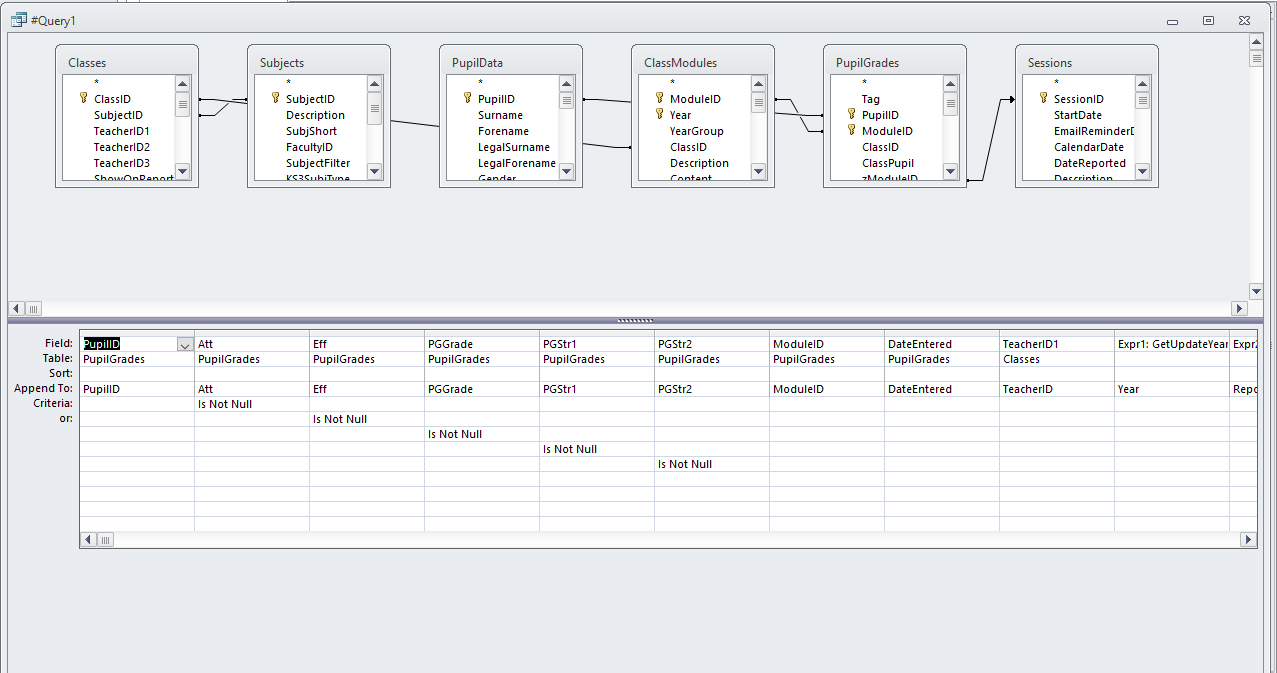Select SubjectID key field in Subjects table
Screen dimensions: 1277x673
310,99
